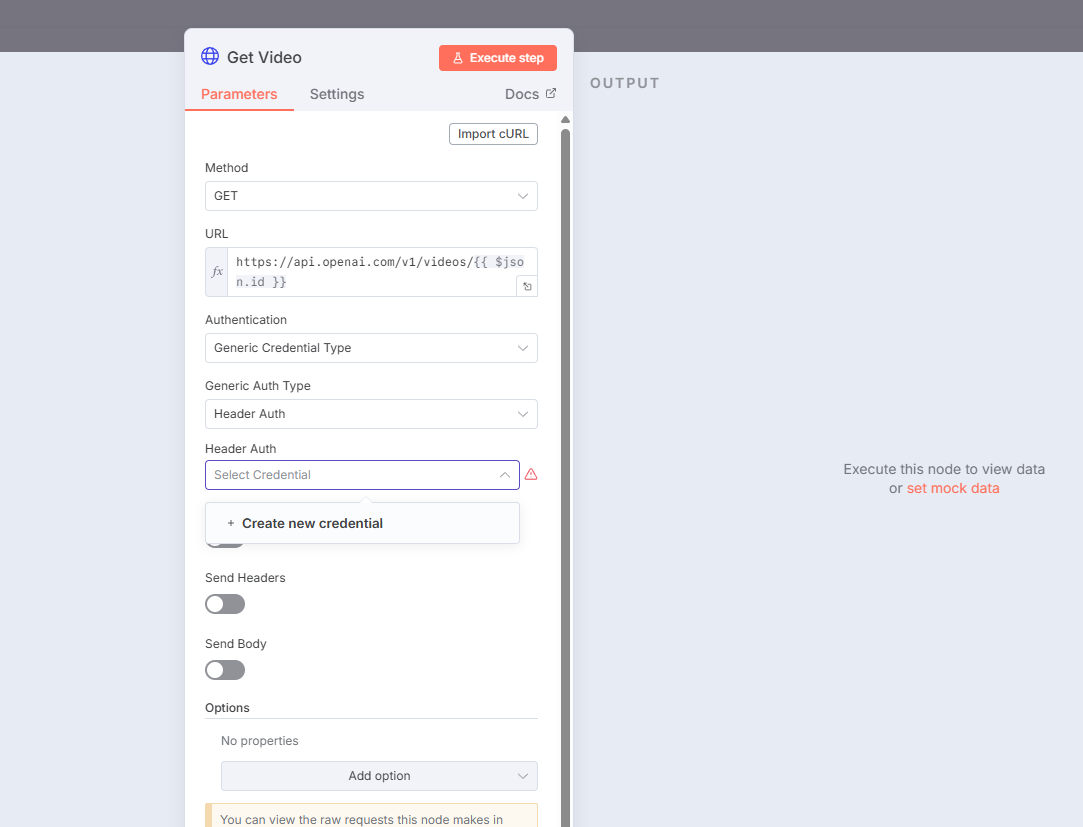Follow the set mock data link

coord(952,488)
